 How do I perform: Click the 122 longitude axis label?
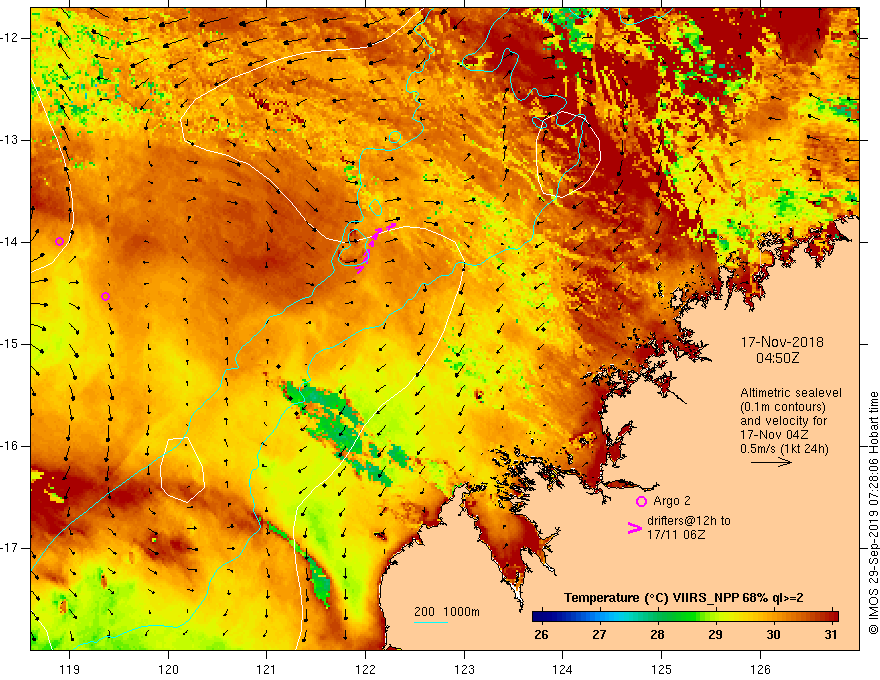pyautogui.click(x=365, y=669)
